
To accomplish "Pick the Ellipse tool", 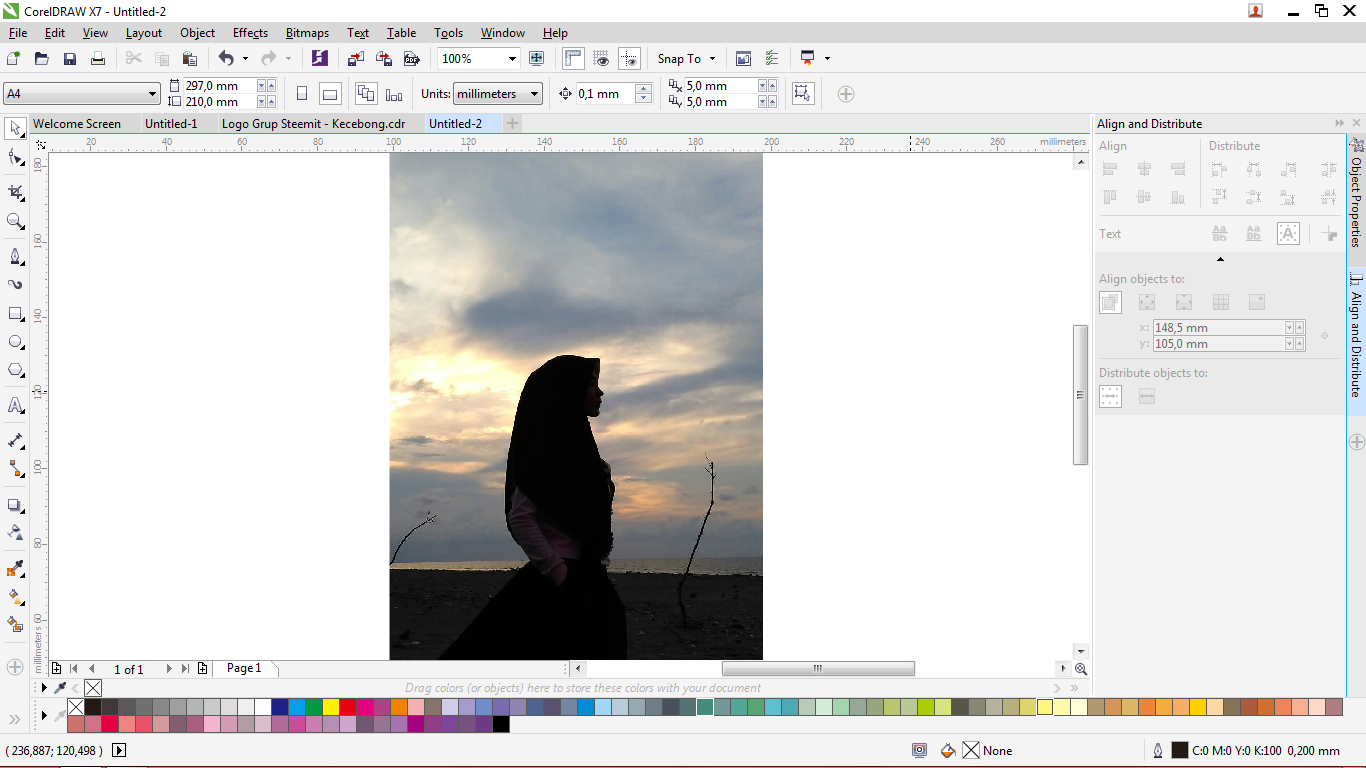I will coord(15,342).
